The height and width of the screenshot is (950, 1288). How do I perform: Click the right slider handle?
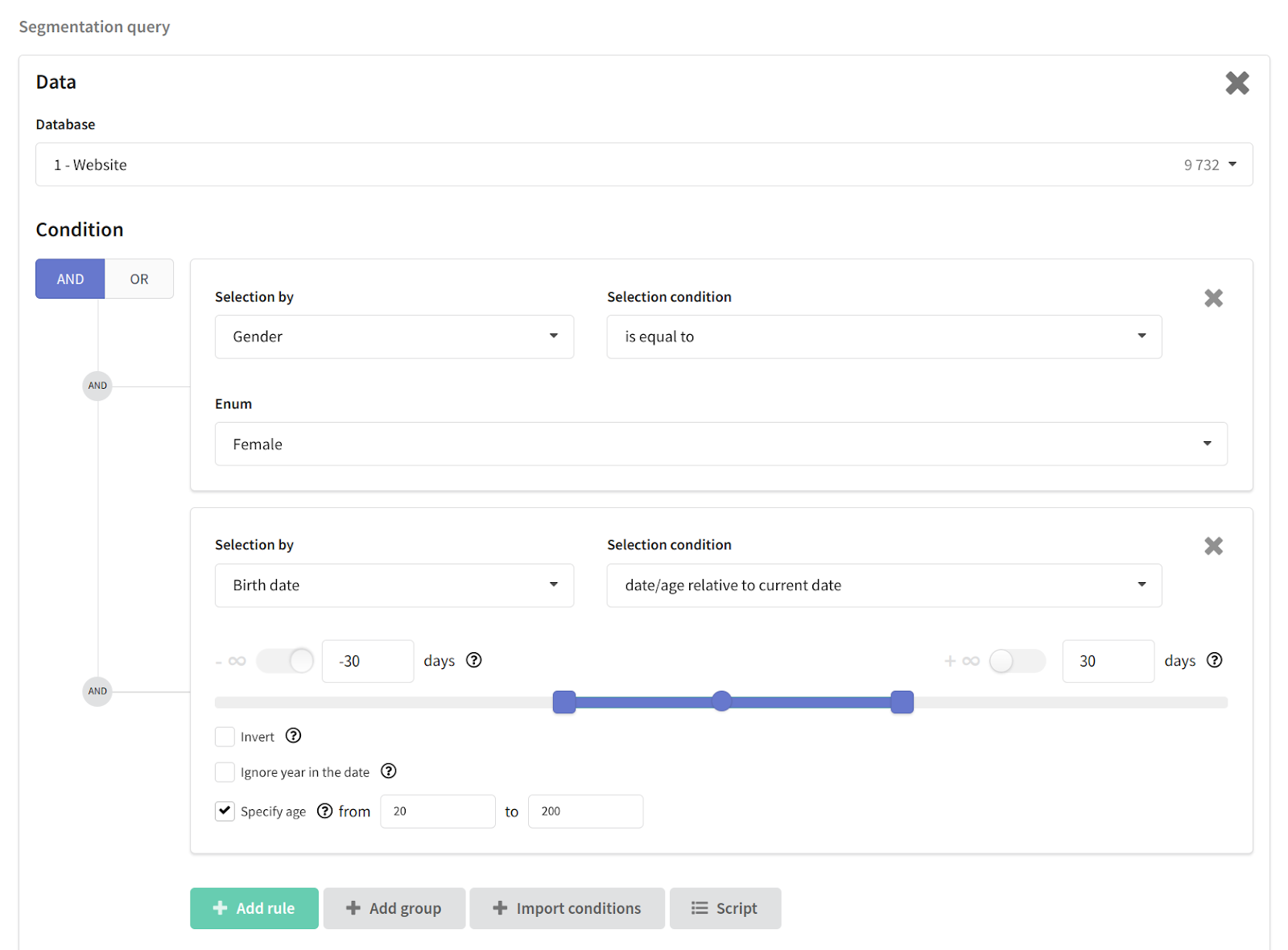pos(902,702)
